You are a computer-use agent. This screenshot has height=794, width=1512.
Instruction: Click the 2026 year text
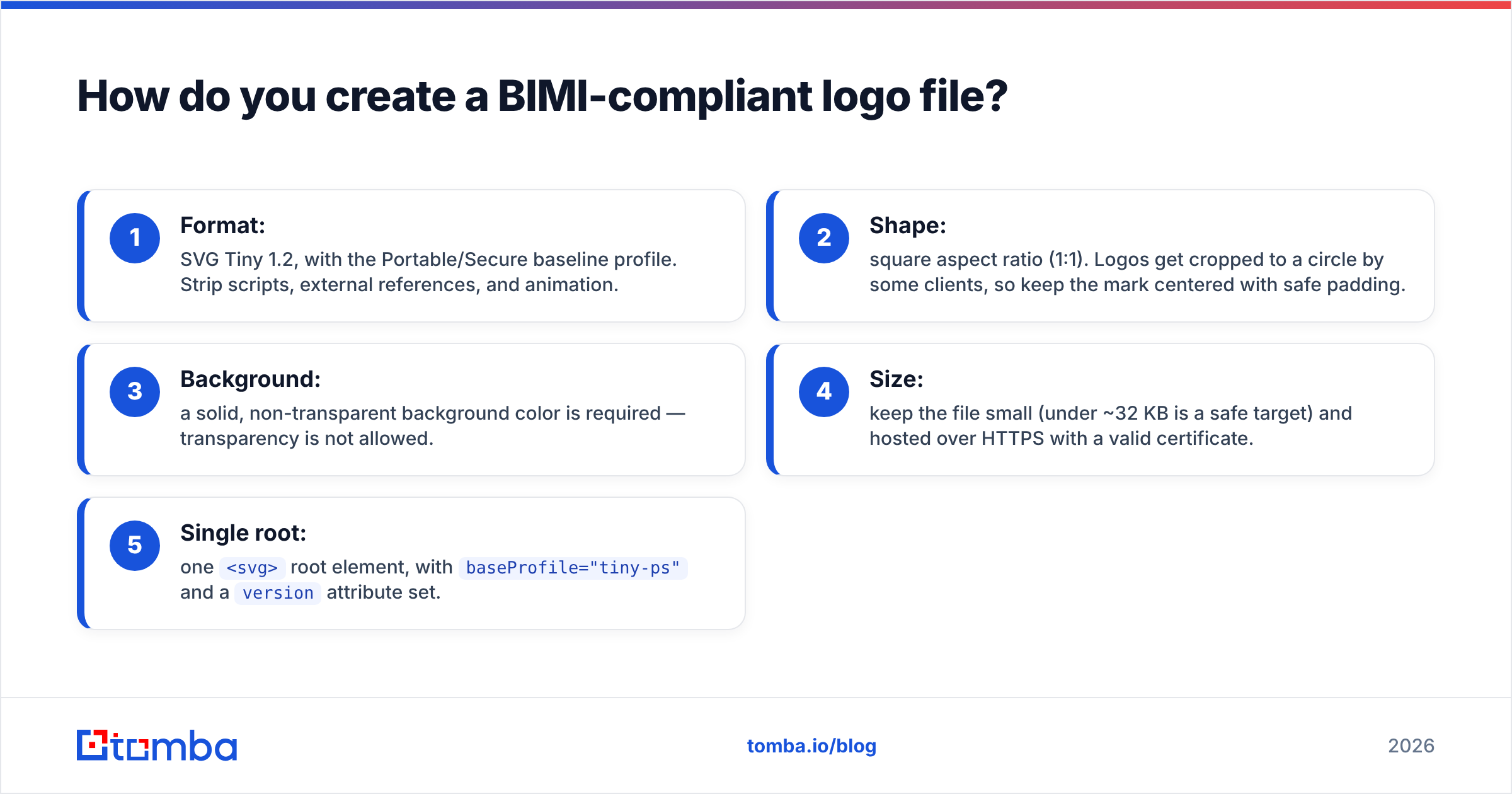tap(1411, 746)
